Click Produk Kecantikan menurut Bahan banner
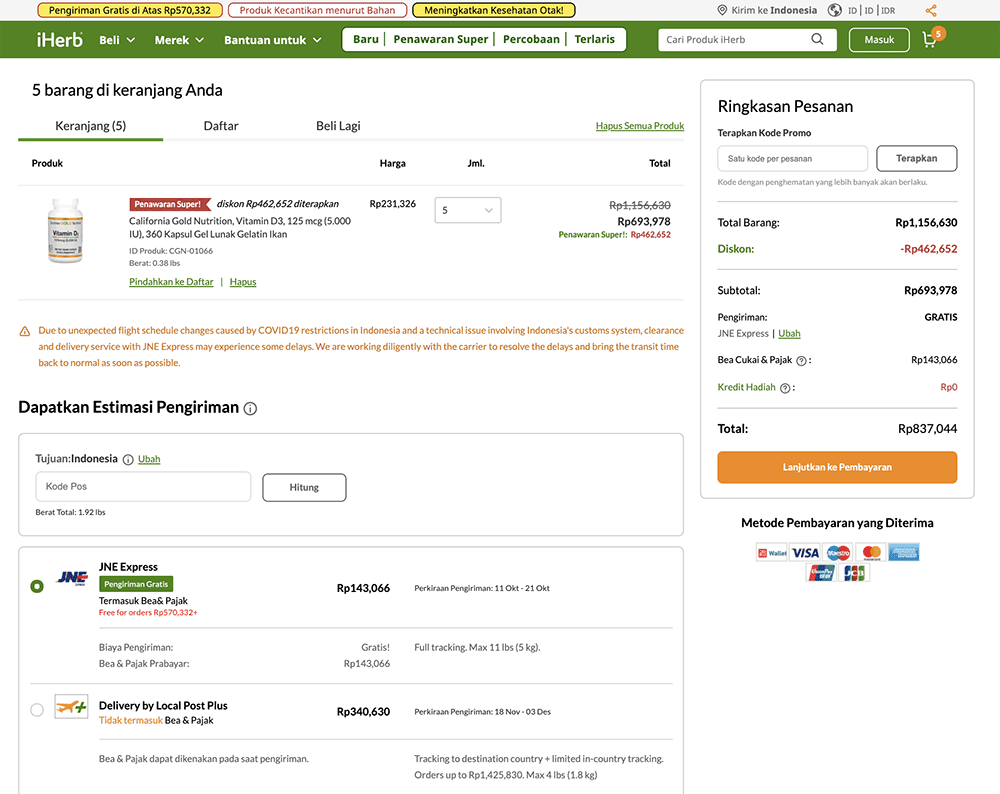This screenshot has width=1000, height=794. 317,10
